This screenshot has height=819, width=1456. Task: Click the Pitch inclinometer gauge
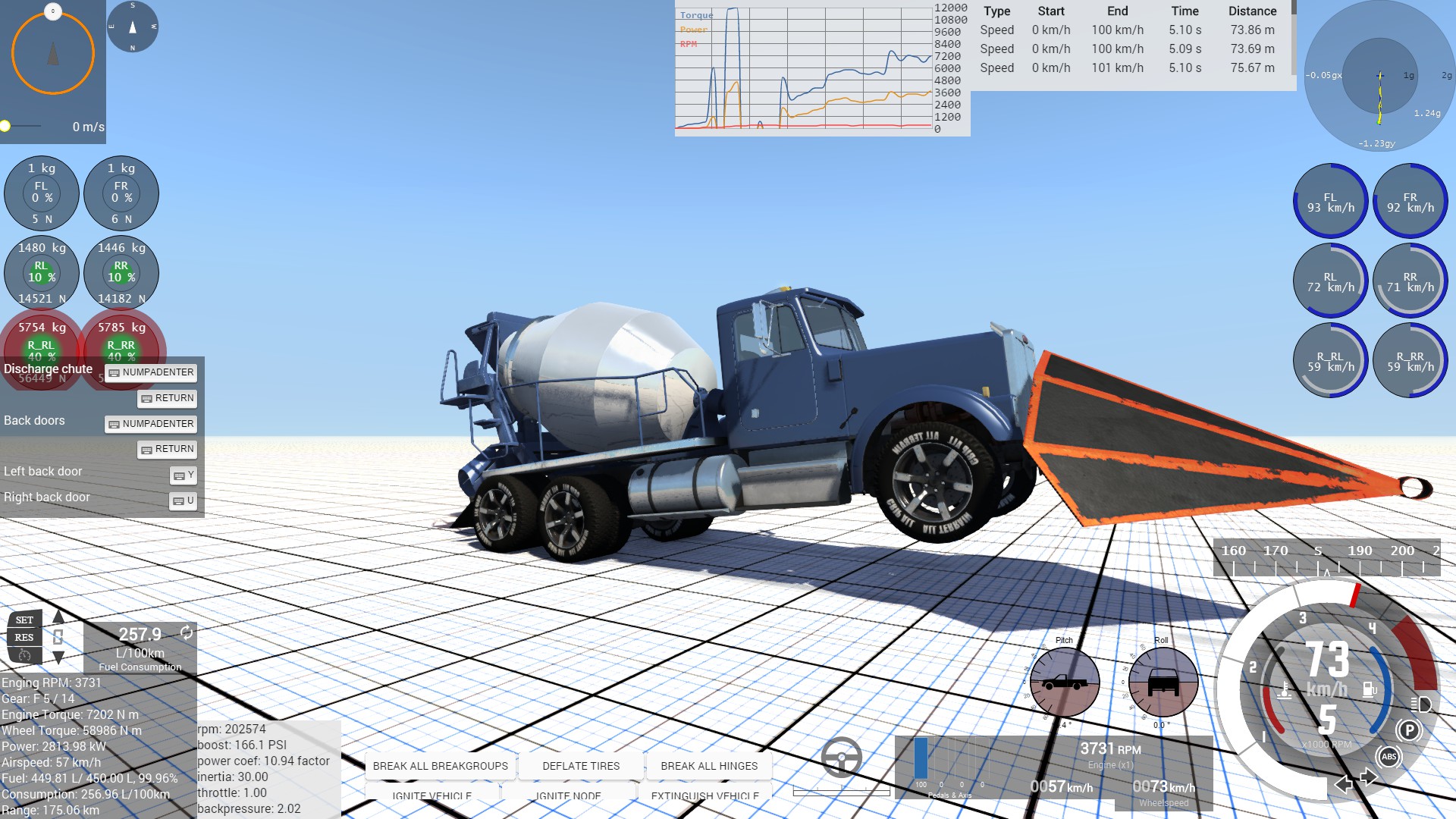(1065, 682)
